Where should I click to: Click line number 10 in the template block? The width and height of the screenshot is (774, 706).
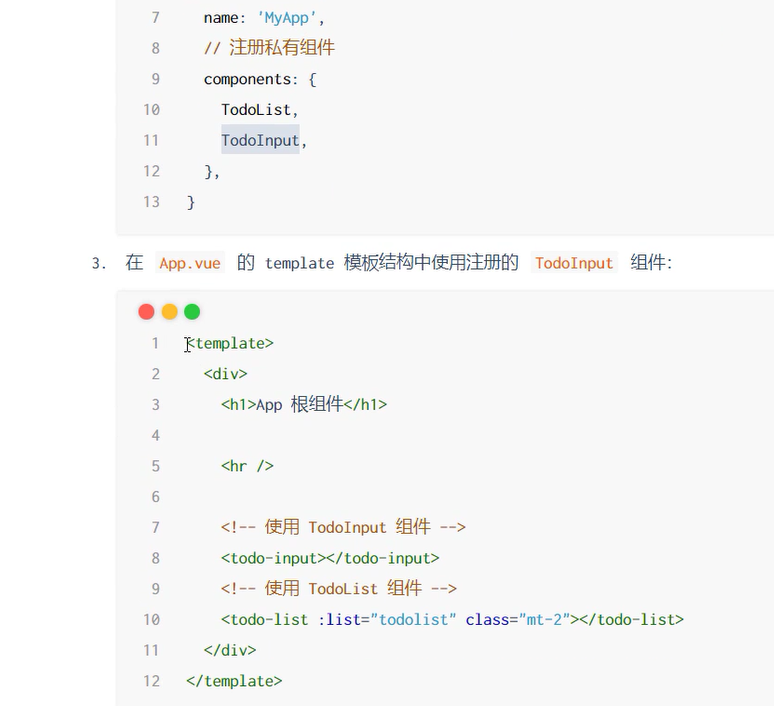point(151,620)
